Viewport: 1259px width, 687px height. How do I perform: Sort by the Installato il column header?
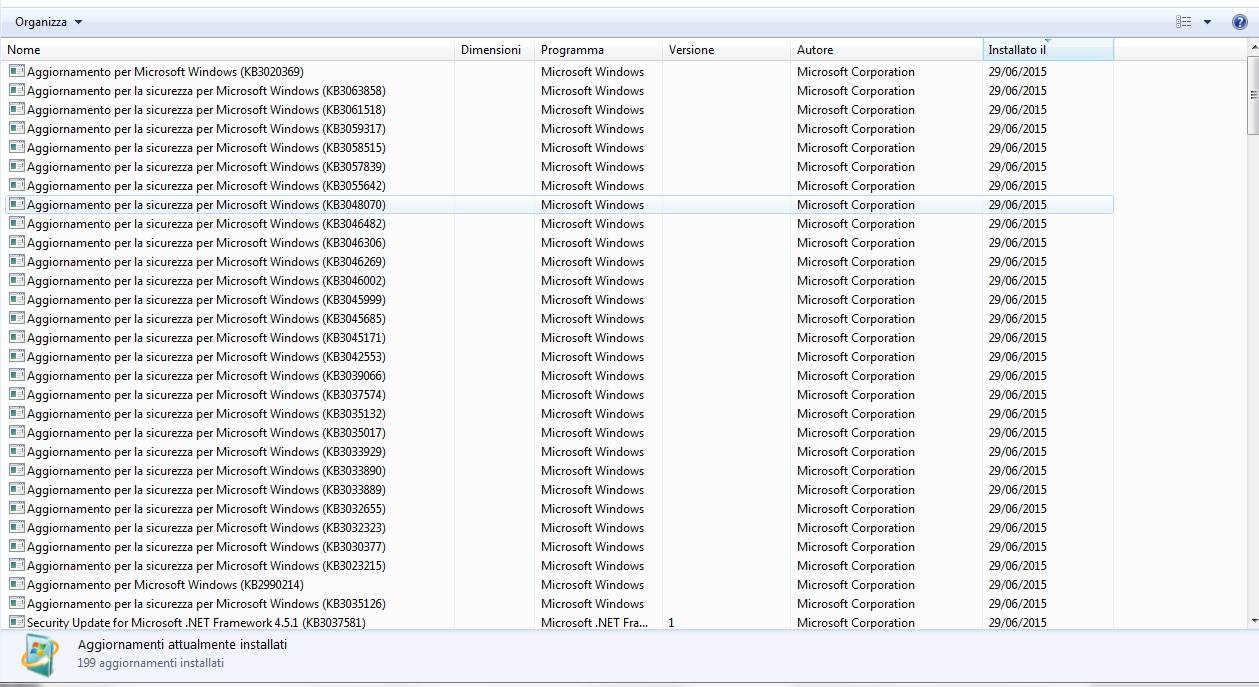point(1048,50)
